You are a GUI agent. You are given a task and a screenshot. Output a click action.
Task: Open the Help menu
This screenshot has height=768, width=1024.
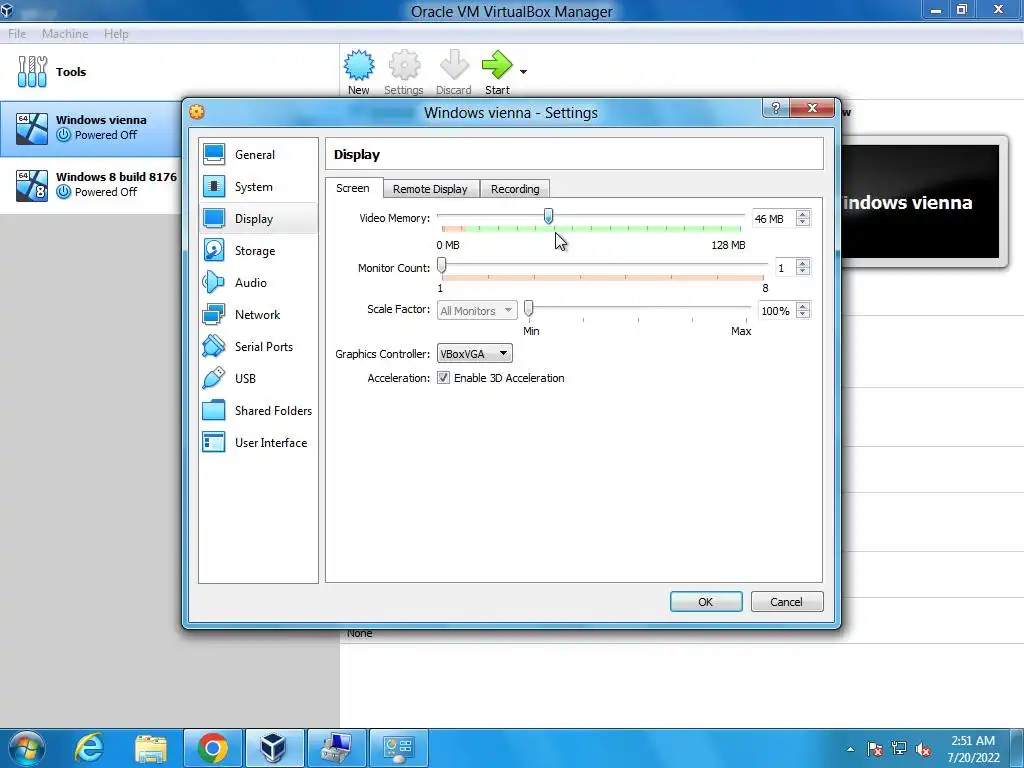coord(116,34)
